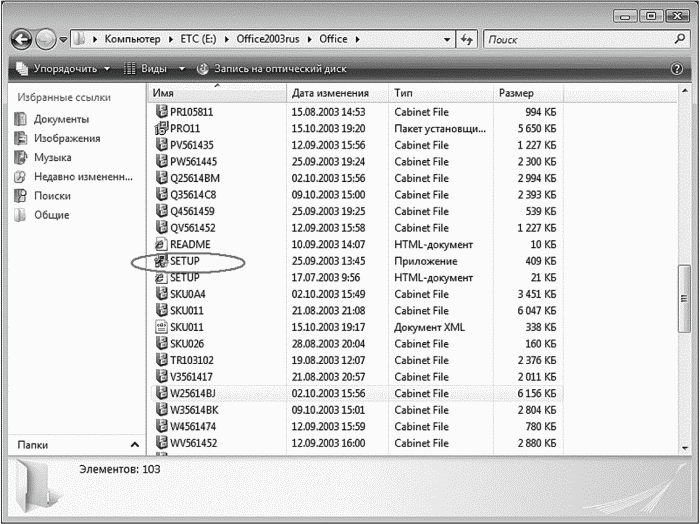Screen dimensions: 700x524
Task: Select the PW561445 cabinet file icon
Action: 161,161
